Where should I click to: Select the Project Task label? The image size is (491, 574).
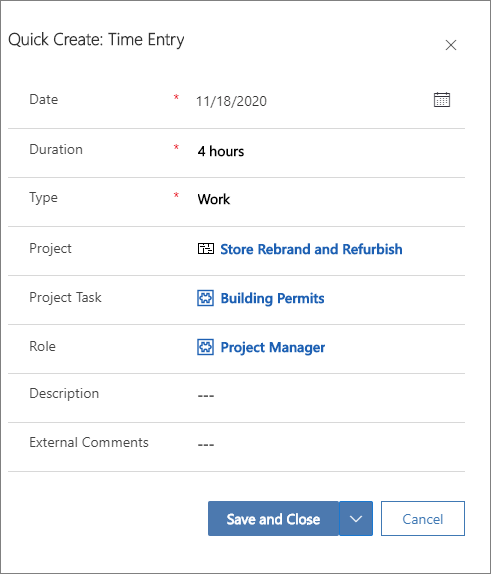pyautogui.click(x=65, y=297)
